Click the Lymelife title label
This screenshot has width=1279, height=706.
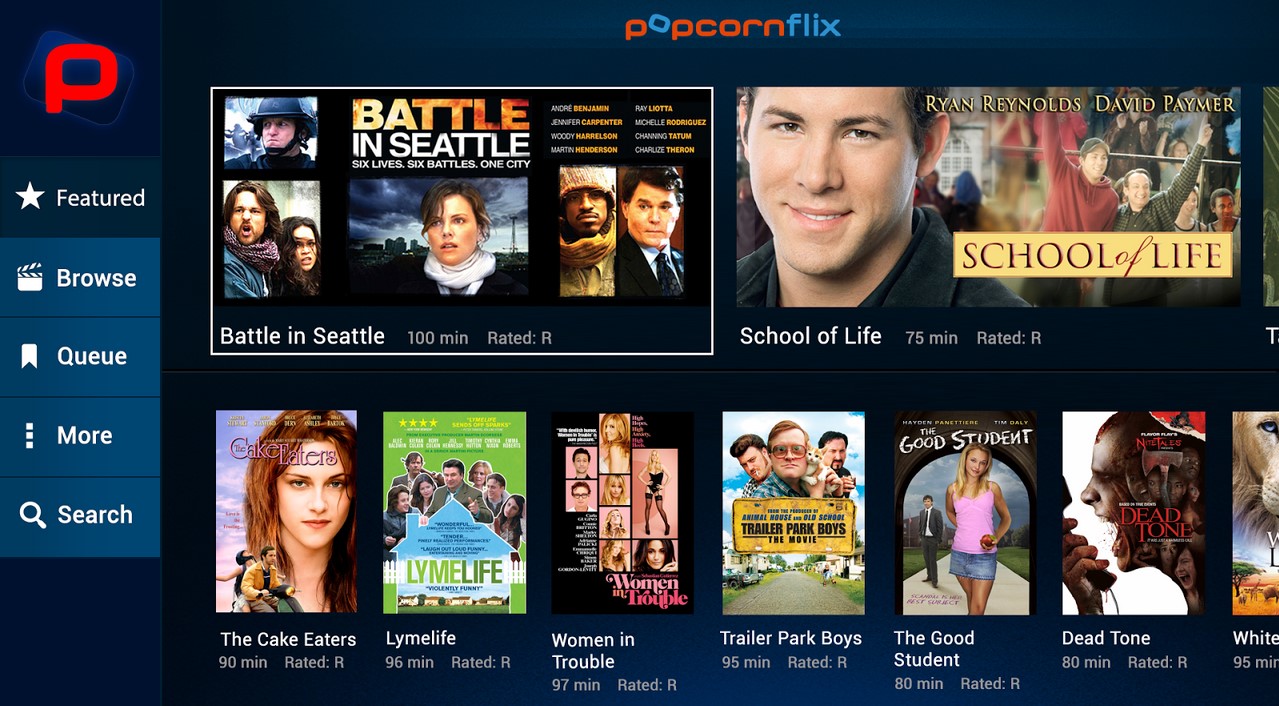pyautogui.click(x=421, y=638)
